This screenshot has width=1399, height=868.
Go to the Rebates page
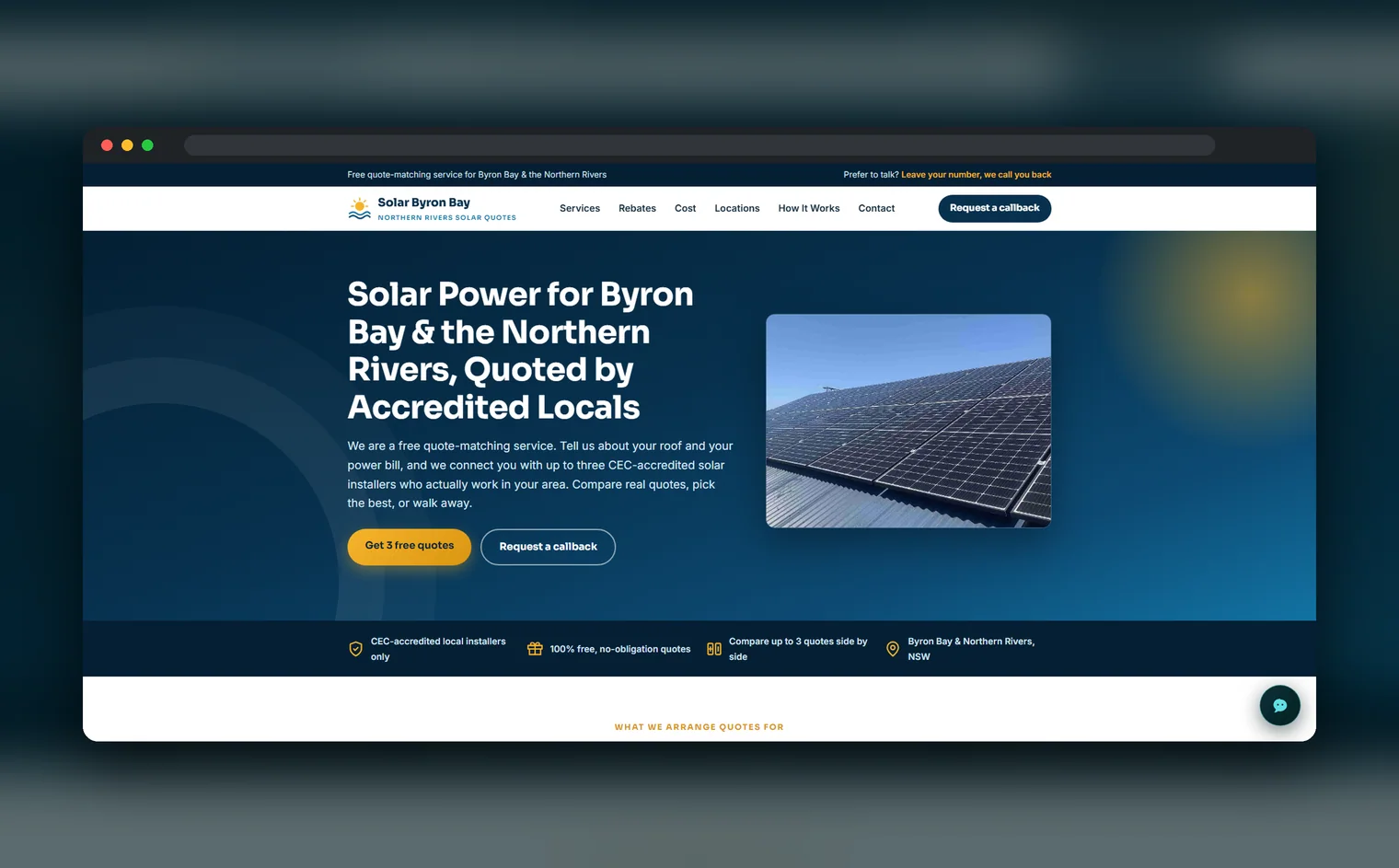coord(637,208)
